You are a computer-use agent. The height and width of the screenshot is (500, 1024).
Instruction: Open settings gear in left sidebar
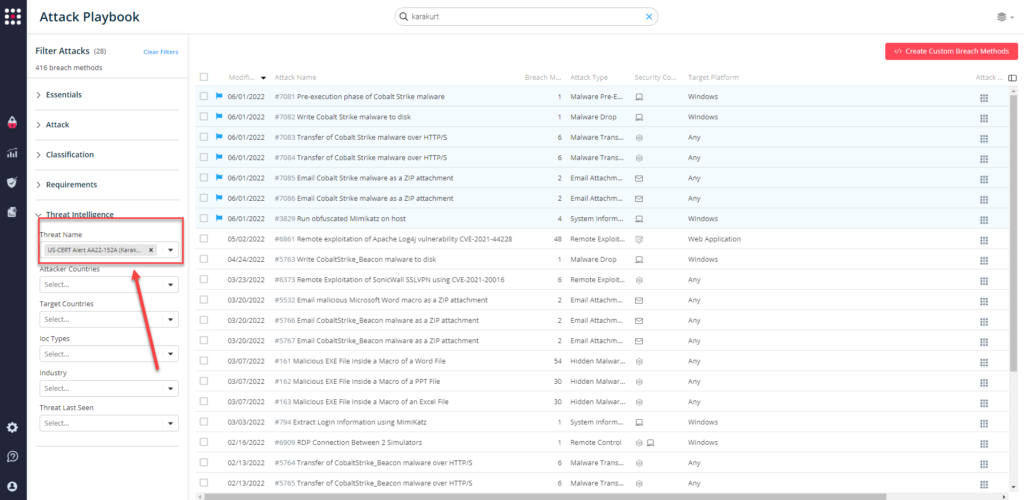coord(13,427)
